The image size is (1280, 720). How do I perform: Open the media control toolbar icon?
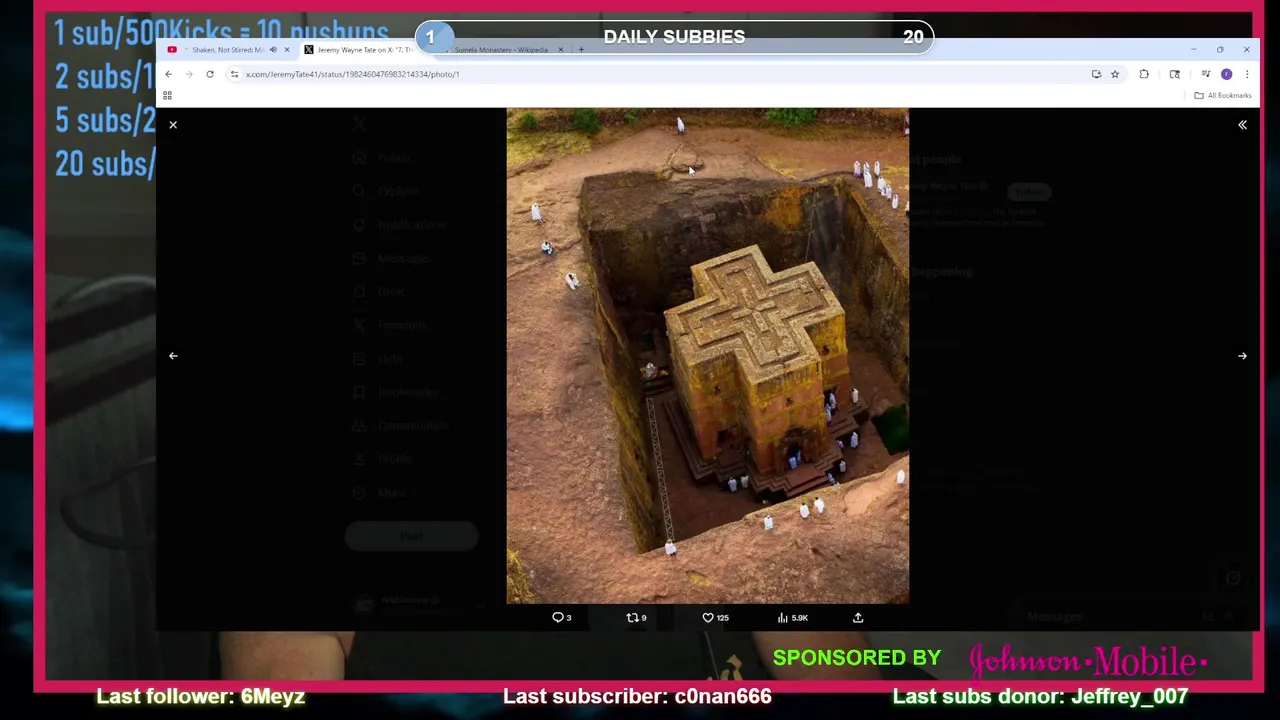pos(1205,74)
